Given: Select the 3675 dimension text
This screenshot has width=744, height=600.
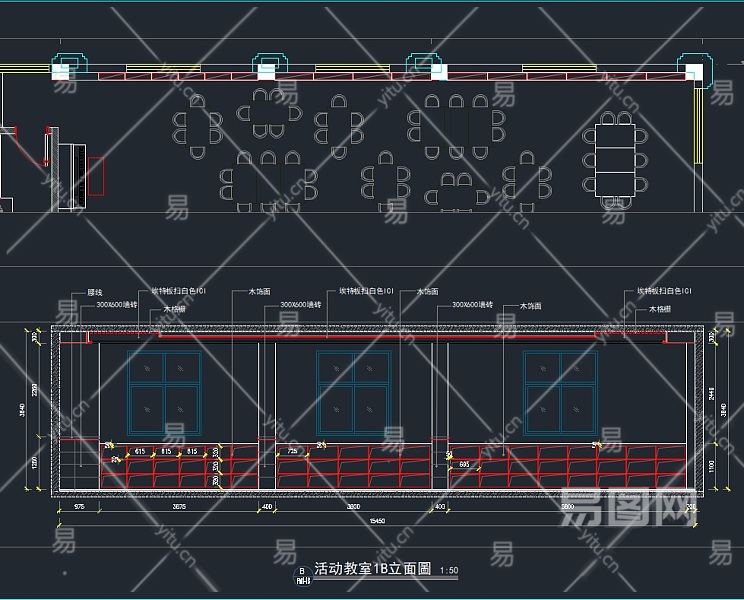Looking at the screenshot, I should pos(179,507).
